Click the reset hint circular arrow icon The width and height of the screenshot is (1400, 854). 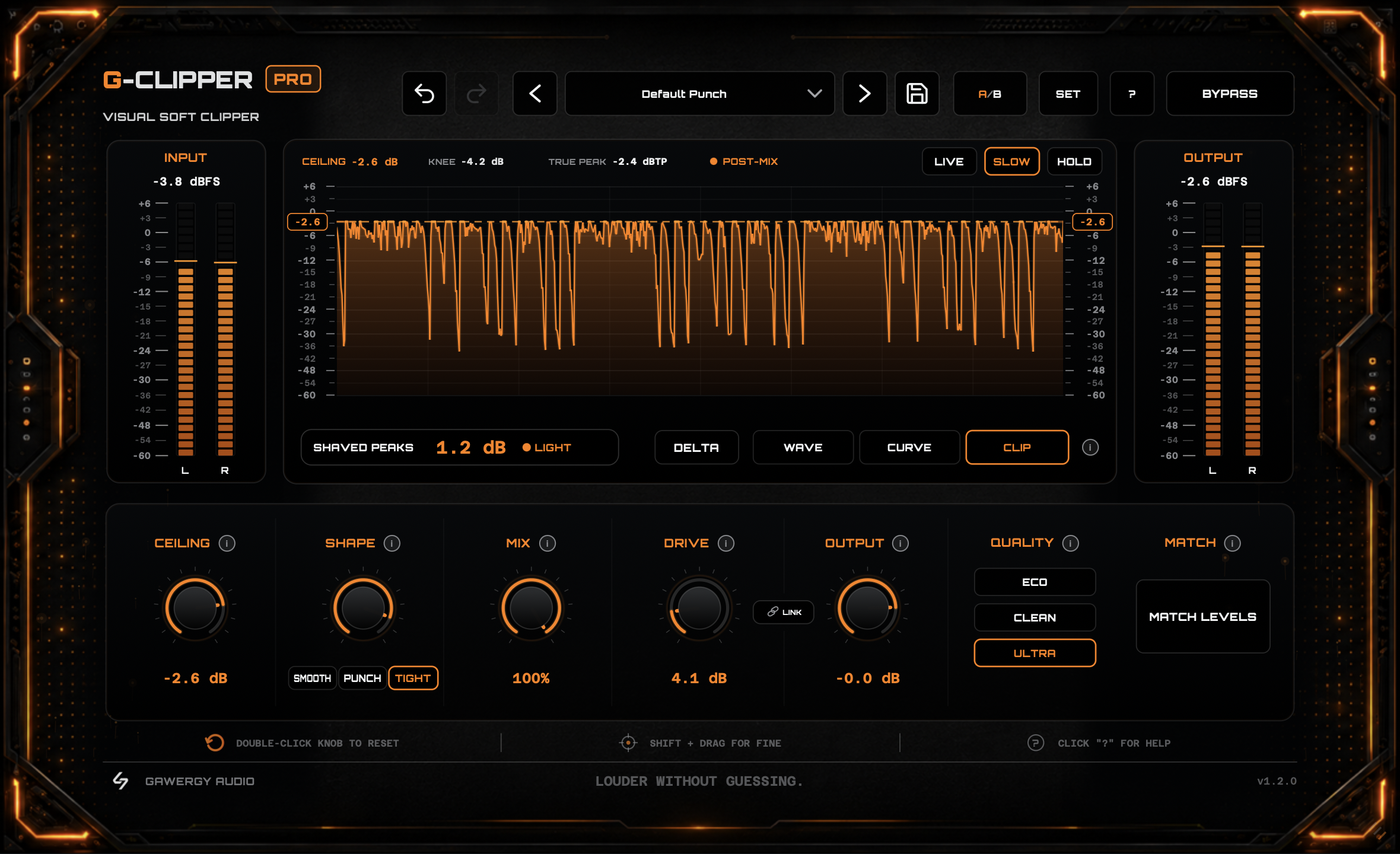(214, 743)
